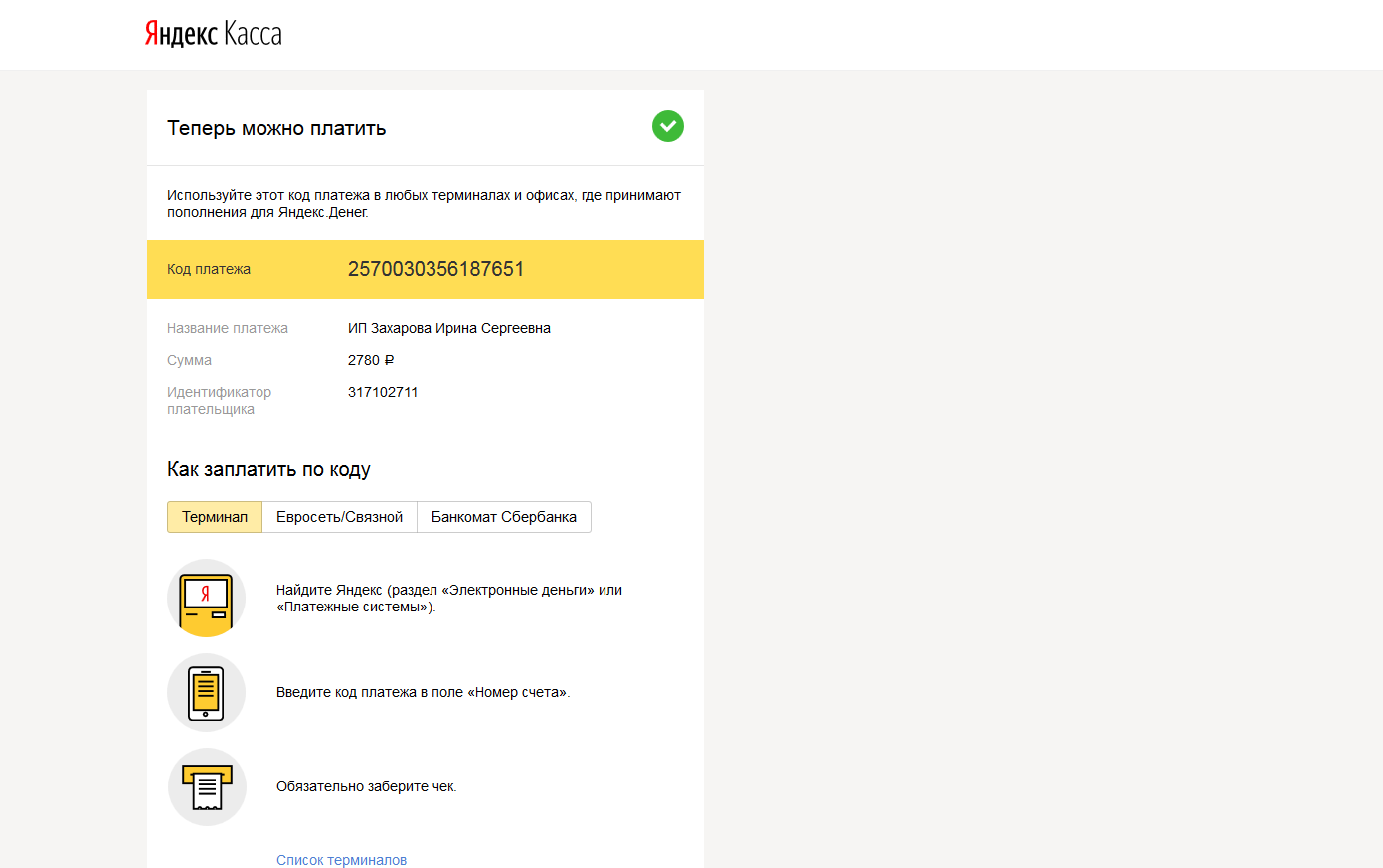1383x868 pixels.
Task: Click the Название платежа label
Action: (228, 328)
